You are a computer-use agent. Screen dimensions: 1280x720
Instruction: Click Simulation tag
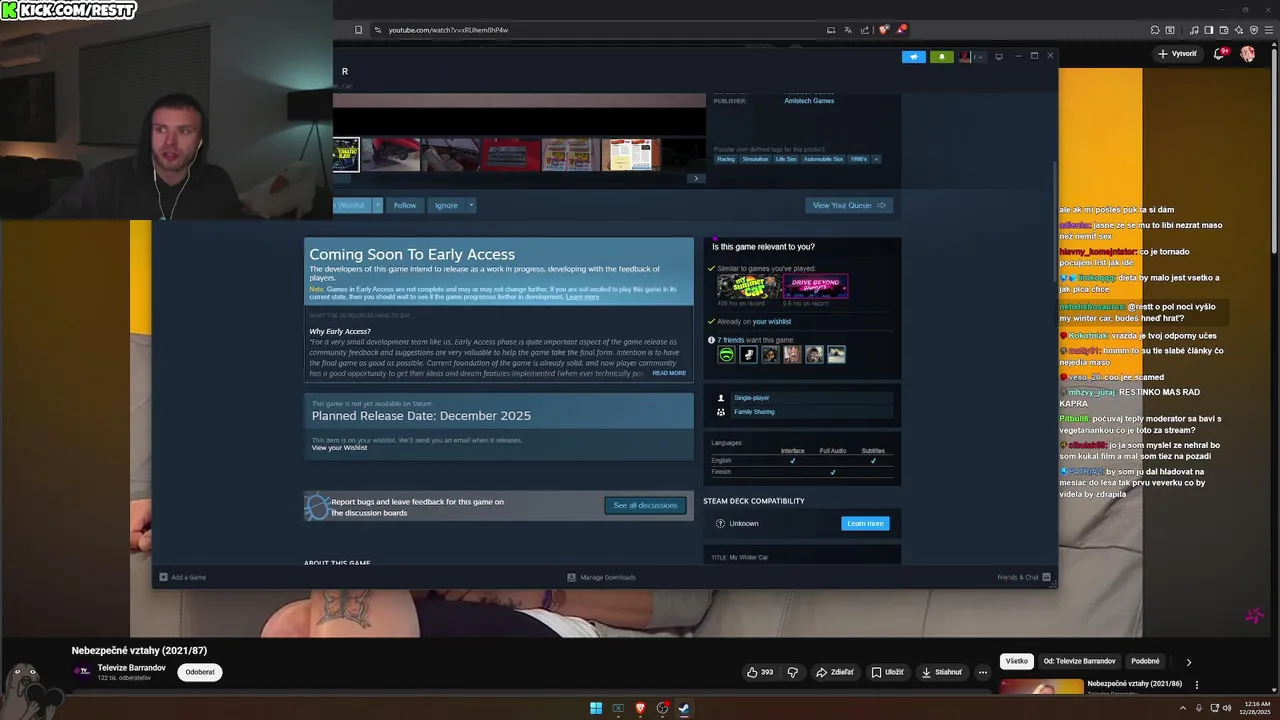(756, 159)
